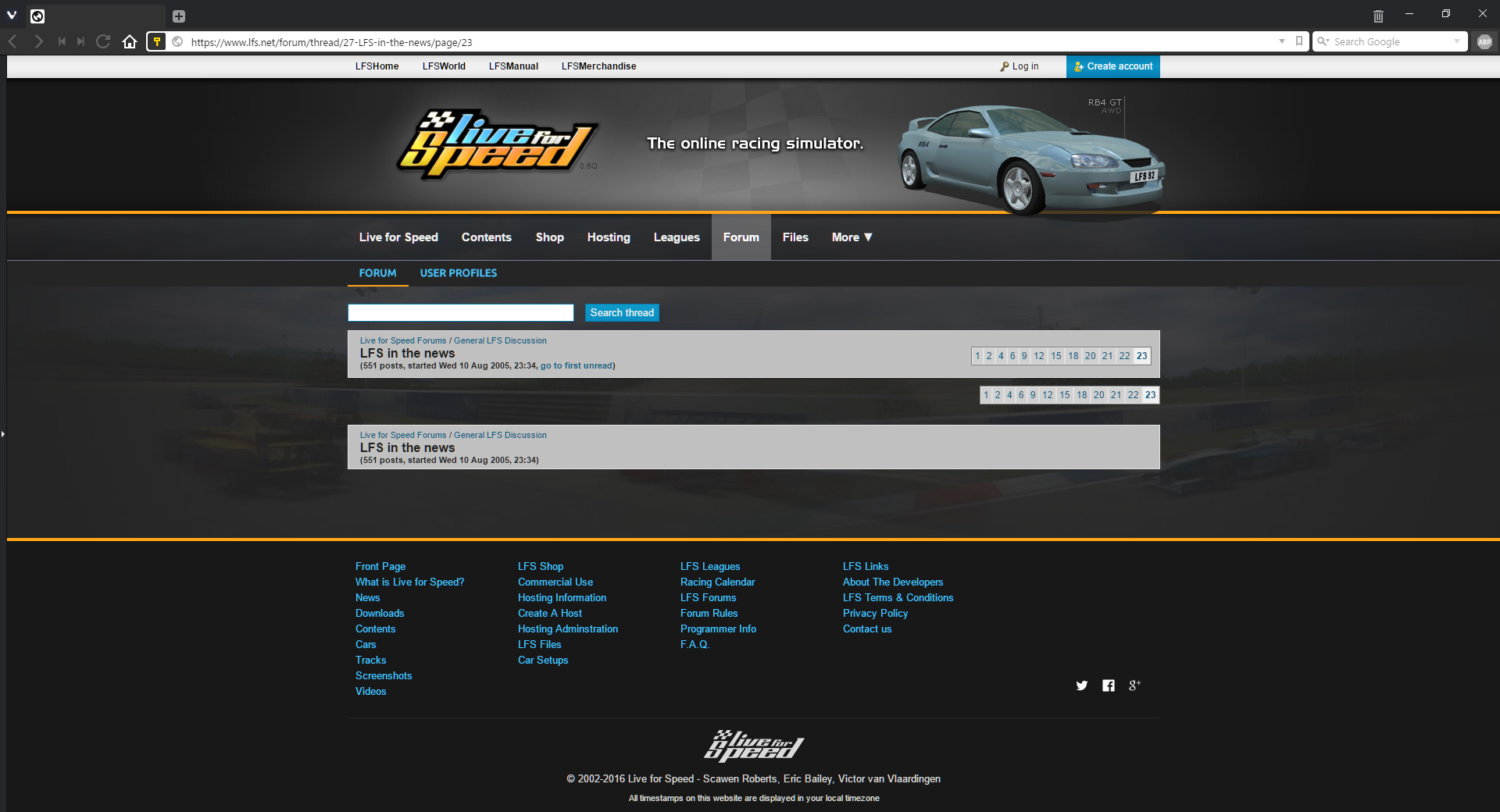Image resolution: width=1500 pixels, height=812 pixels.
Task: Open the Vivaldi menu icon
Action: (x=12, y=15)
